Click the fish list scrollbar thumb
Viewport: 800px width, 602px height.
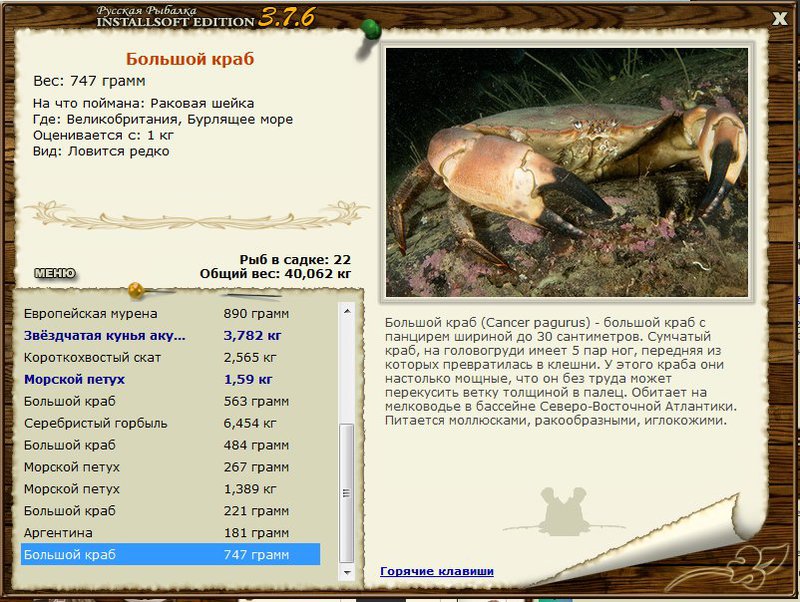click(x=347, y=493)
